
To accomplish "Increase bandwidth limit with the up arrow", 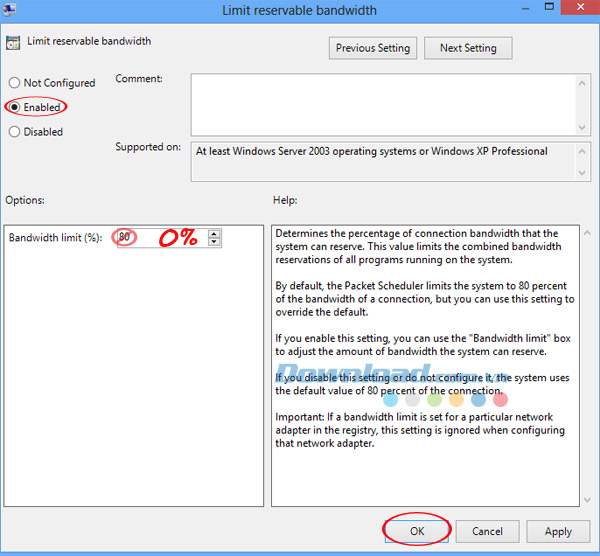I will point(214,234).
